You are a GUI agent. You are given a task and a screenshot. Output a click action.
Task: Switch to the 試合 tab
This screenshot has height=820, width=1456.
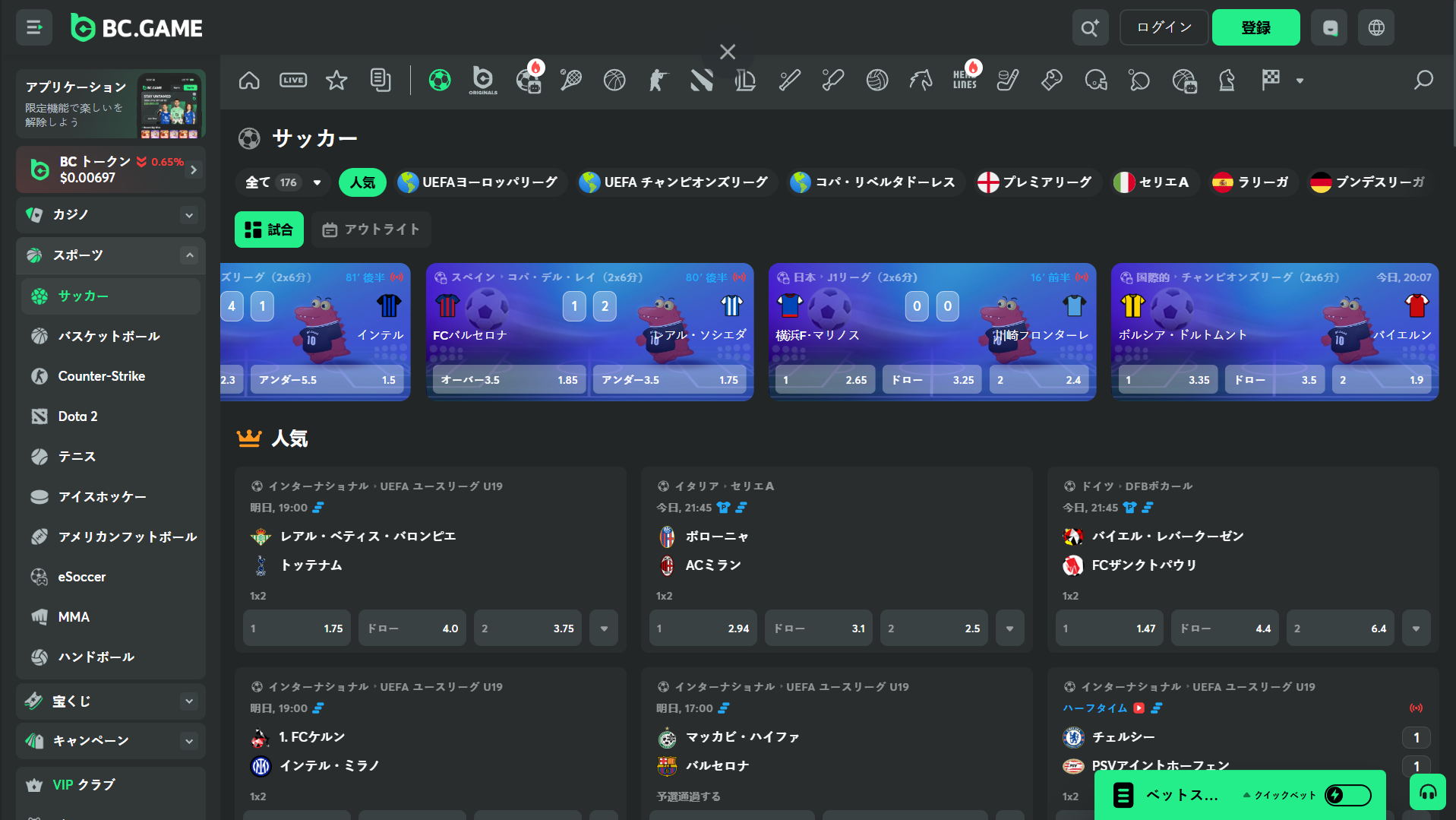click(x=269, y=230)
